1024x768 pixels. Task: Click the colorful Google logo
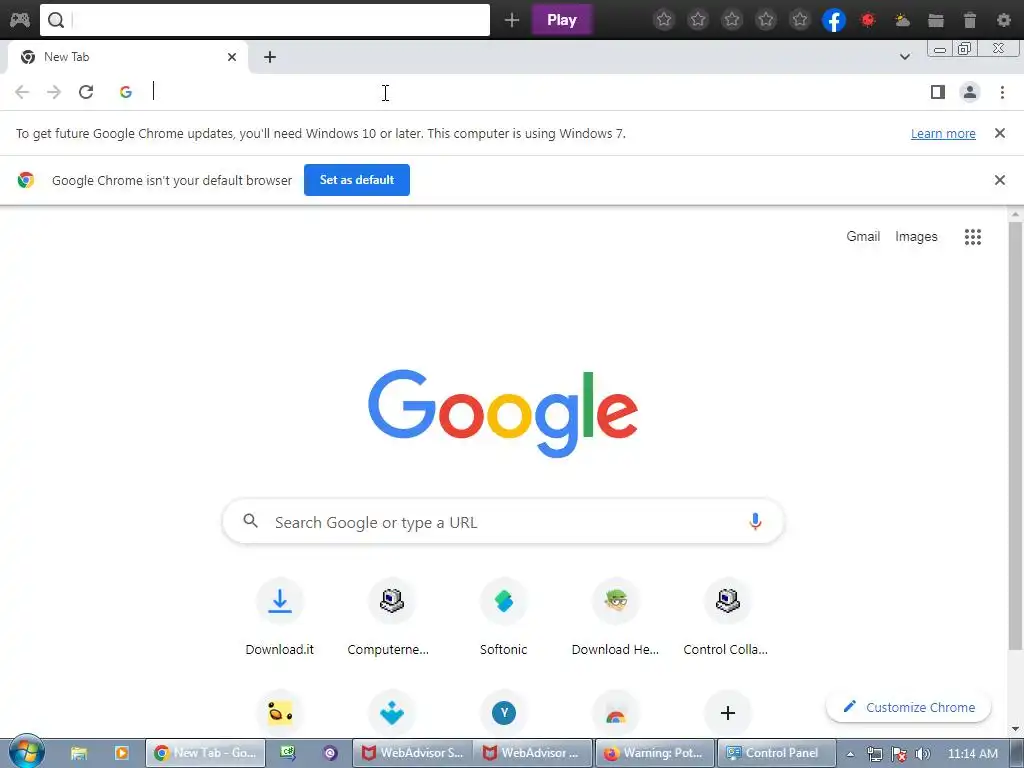(x=503, y=413)
